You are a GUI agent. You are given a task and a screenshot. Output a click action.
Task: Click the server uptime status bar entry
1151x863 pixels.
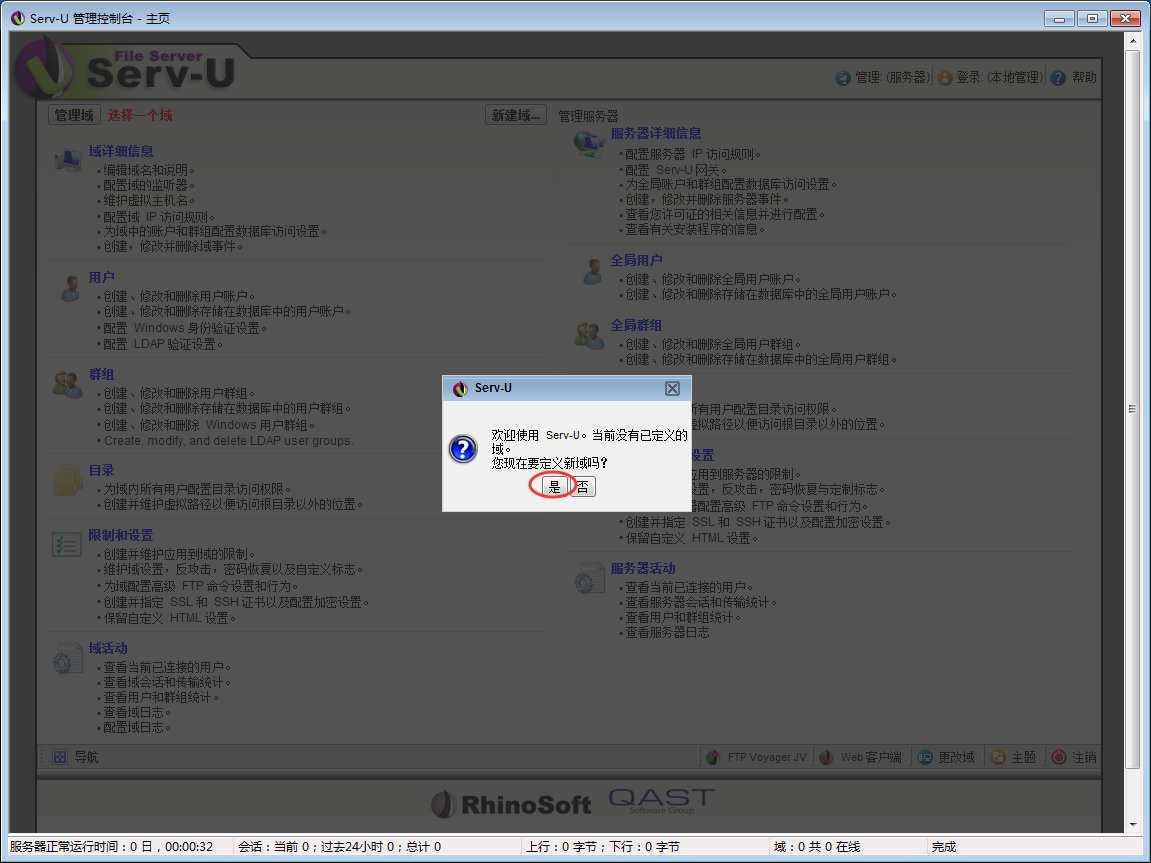click(112, 847)
